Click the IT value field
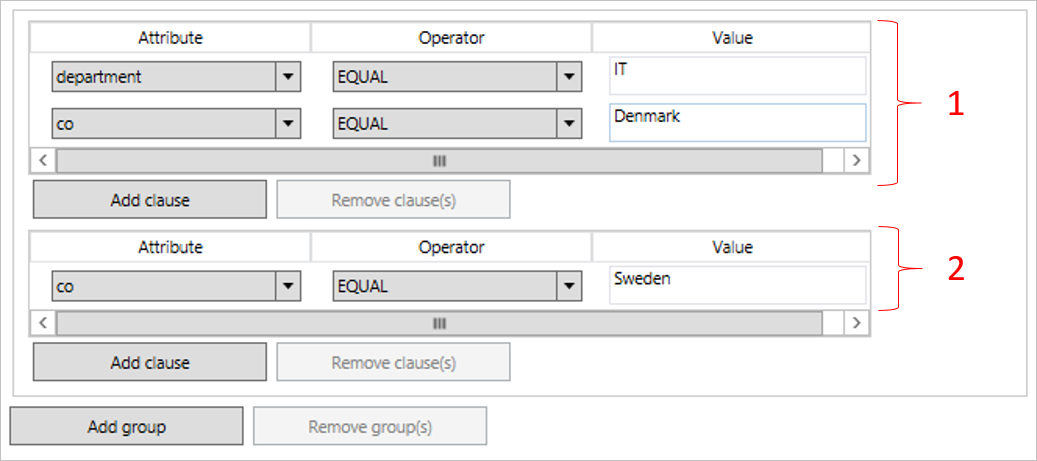The image size is (1037, 461). pos(736,76)
